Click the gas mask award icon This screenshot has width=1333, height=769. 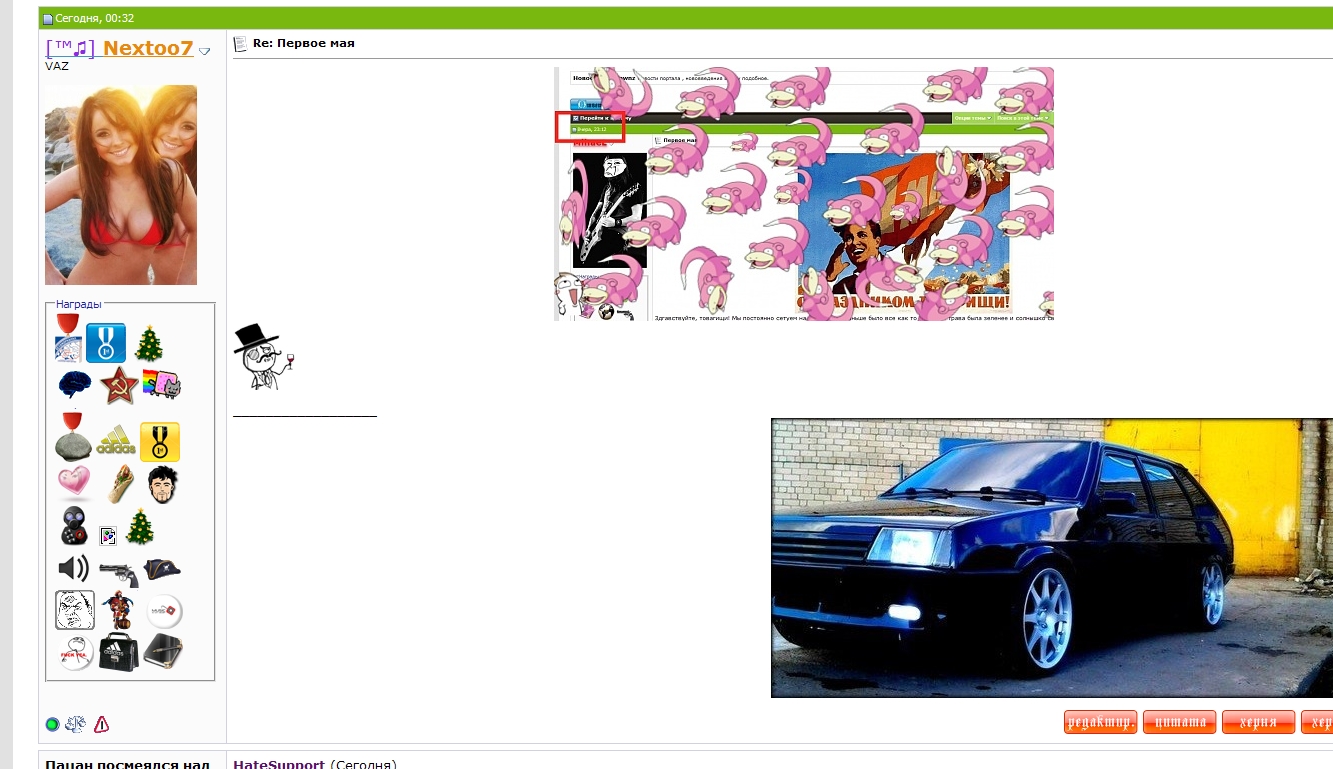pyautogui.click(x=74, y=527)
